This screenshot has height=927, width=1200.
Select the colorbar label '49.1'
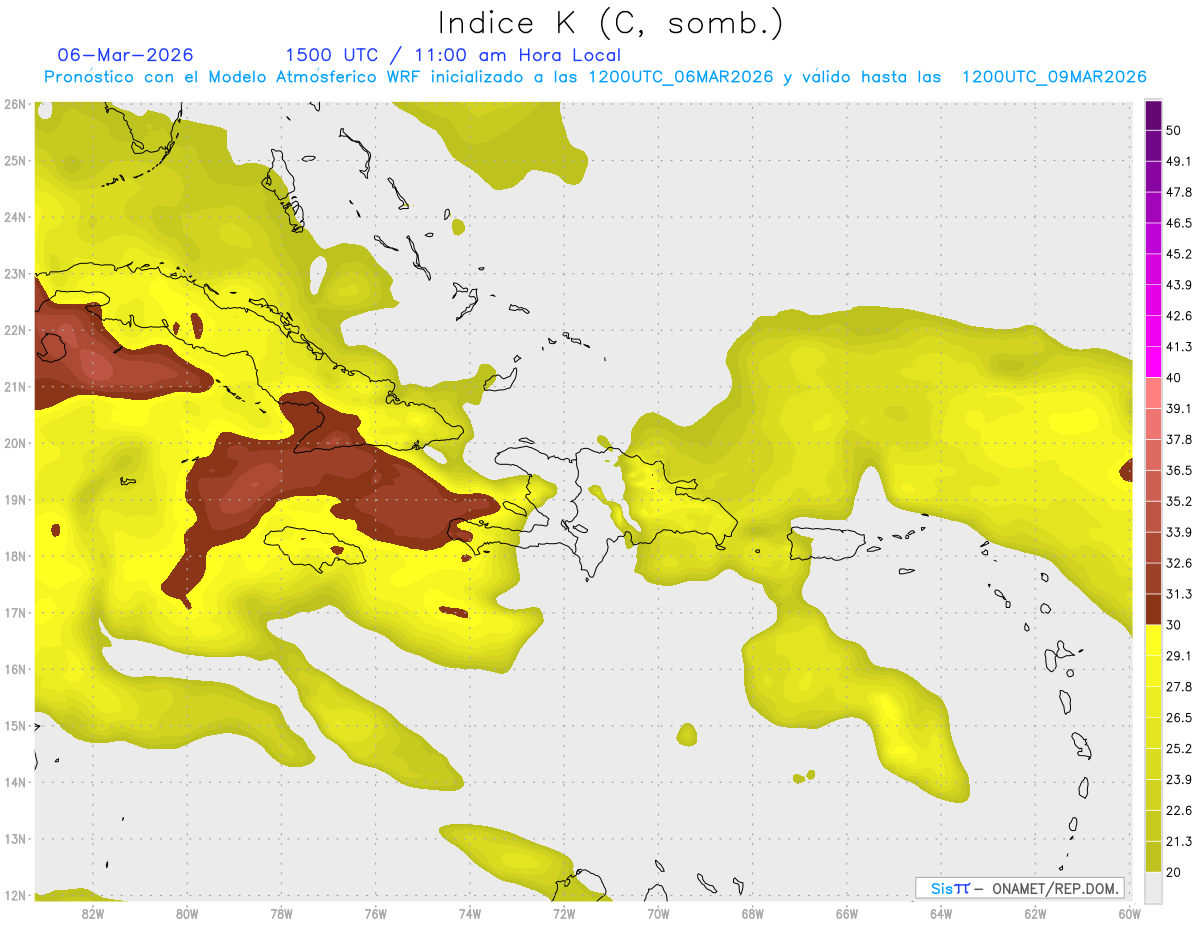(x=1179, y=161)
